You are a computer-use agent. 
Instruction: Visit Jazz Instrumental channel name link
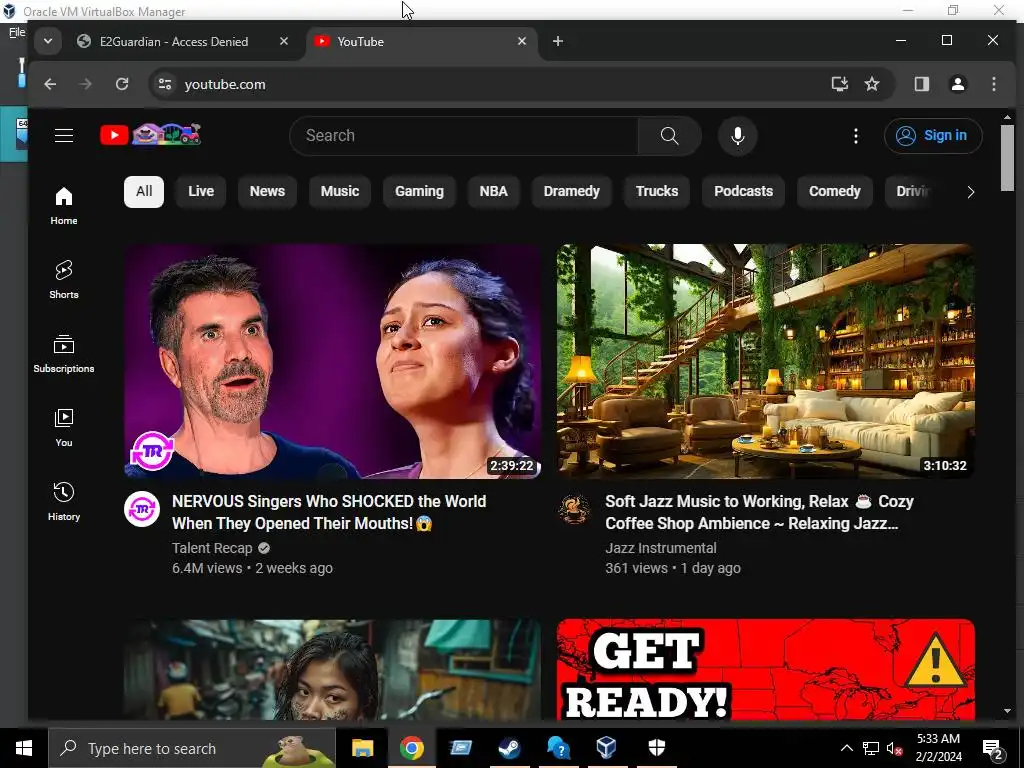[661, 548]
